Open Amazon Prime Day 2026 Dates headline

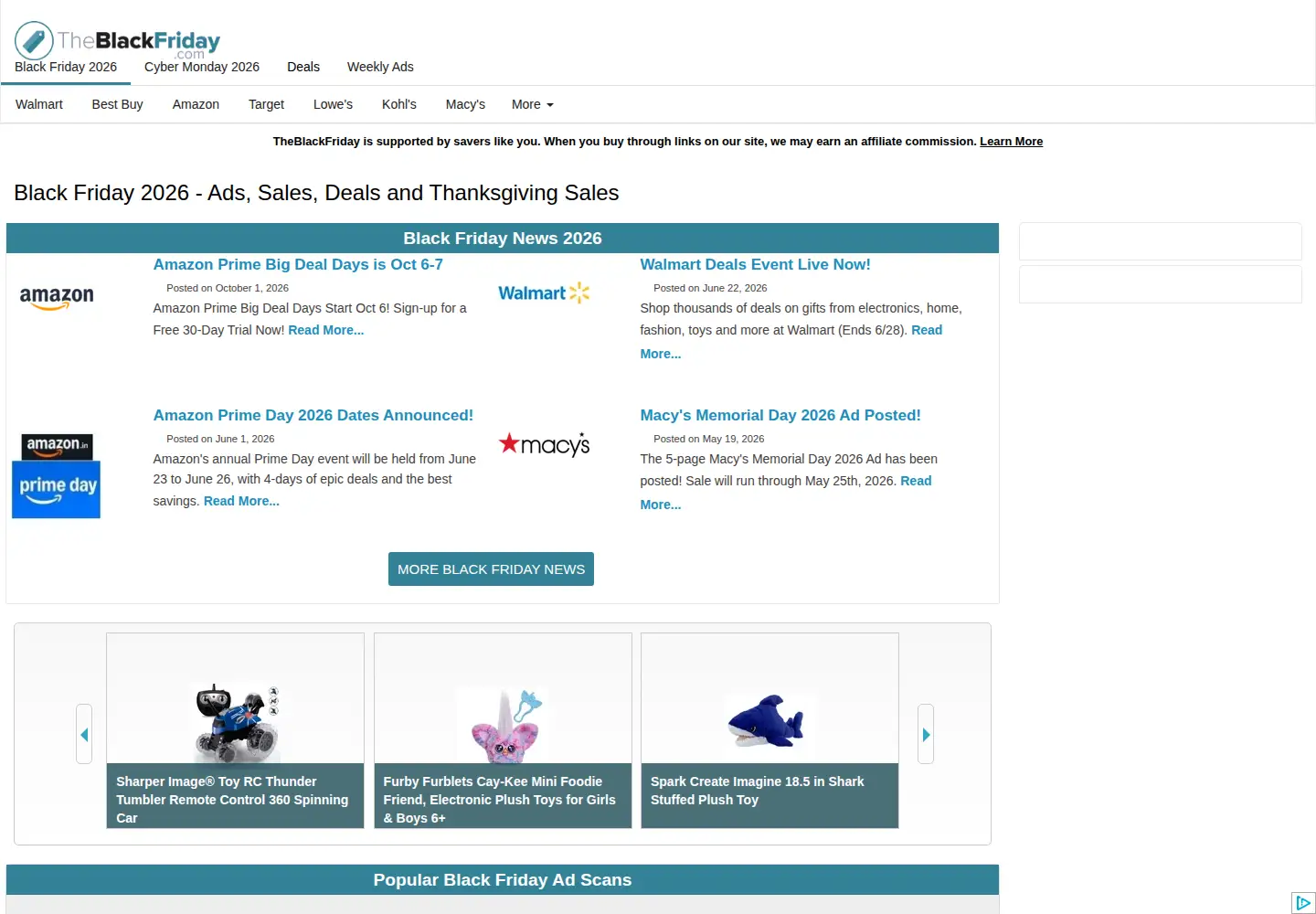point(313,415)
